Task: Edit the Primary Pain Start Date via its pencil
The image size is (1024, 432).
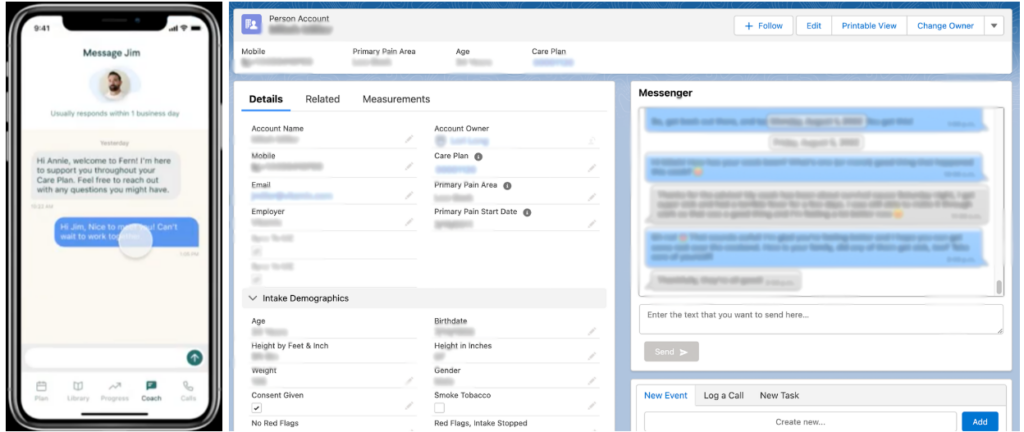Action: pyautogui.click(x=592, y=224)
